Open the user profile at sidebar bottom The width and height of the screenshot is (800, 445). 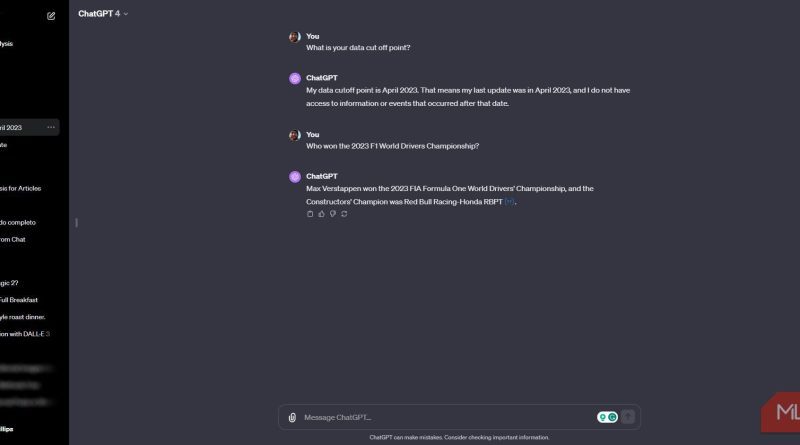(7, 429)
